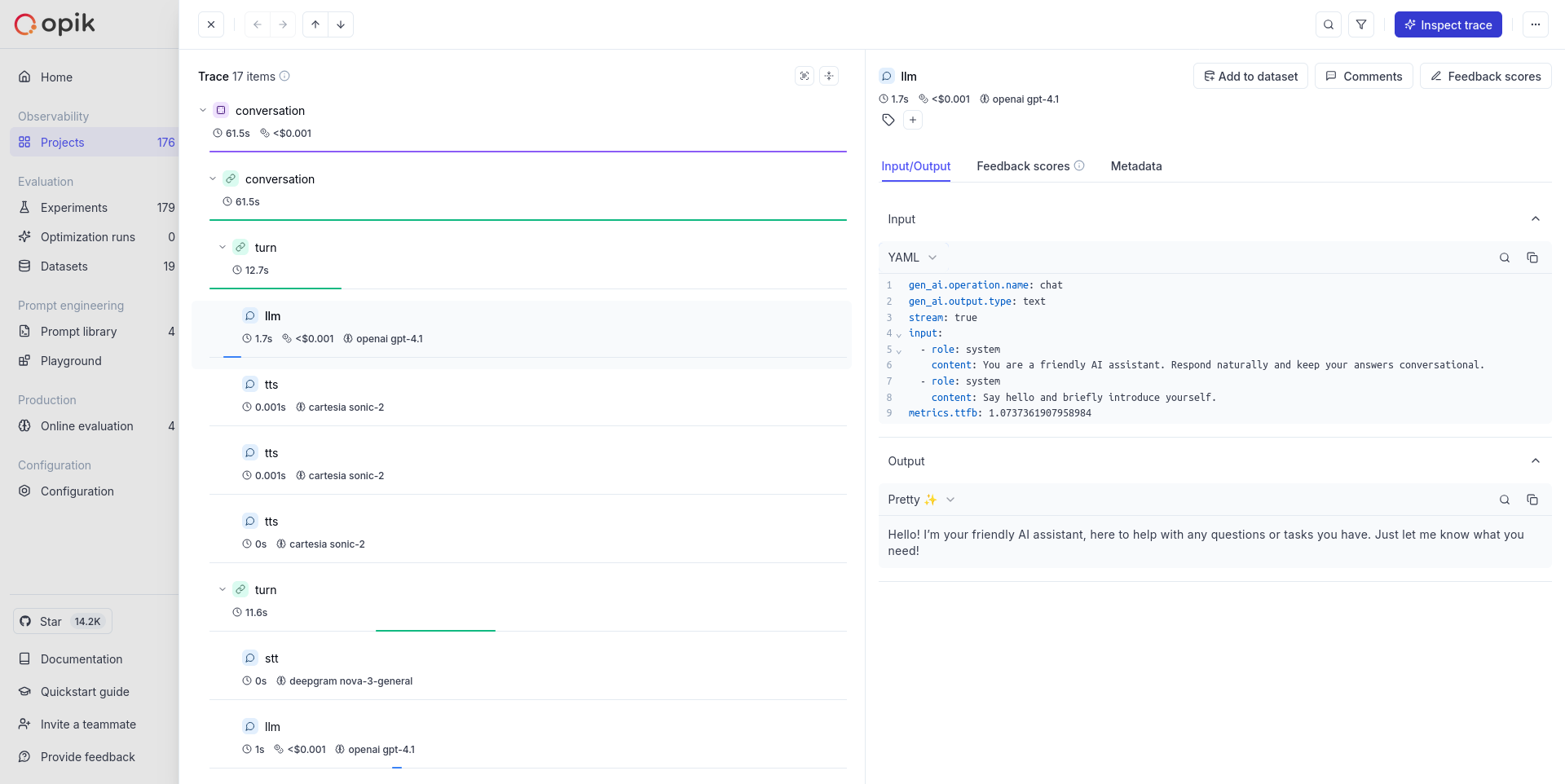This screenshot has height=784, width=1565.
Task: Open the search in the top toolbar
Action: pyautogui.click(x=1328, y=24)
